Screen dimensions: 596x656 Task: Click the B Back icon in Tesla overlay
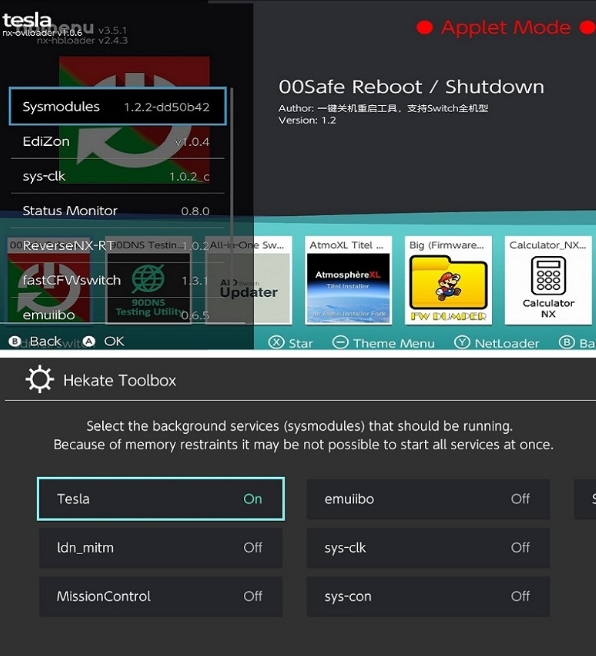click(15, 341)
